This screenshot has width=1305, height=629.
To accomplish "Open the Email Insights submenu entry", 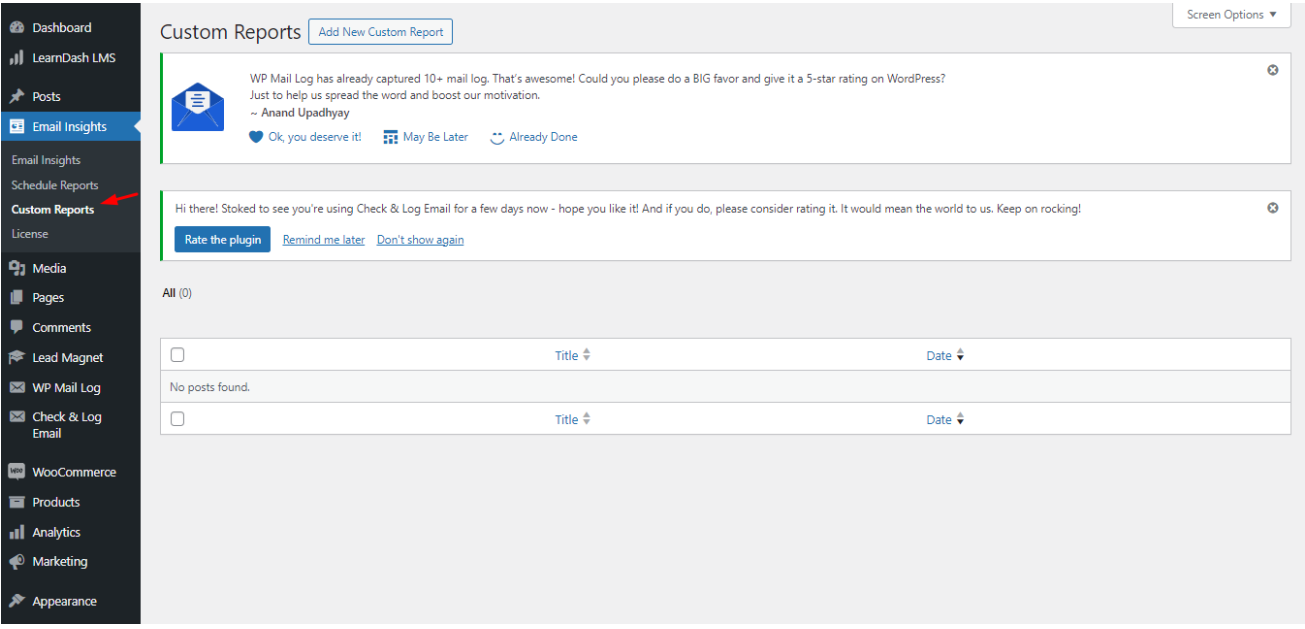I will [x=46, y=160].
